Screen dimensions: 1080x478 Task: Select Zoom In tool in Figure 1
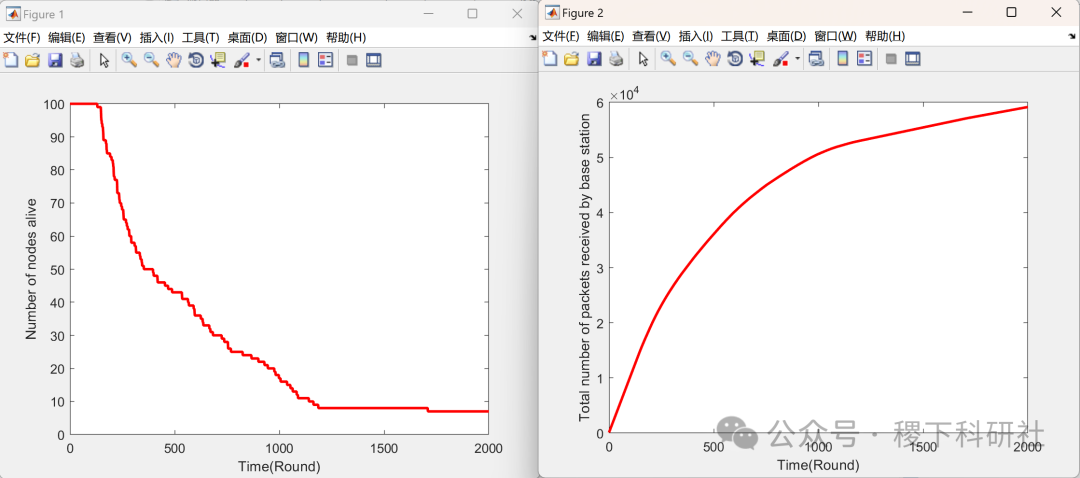(129, 60)
